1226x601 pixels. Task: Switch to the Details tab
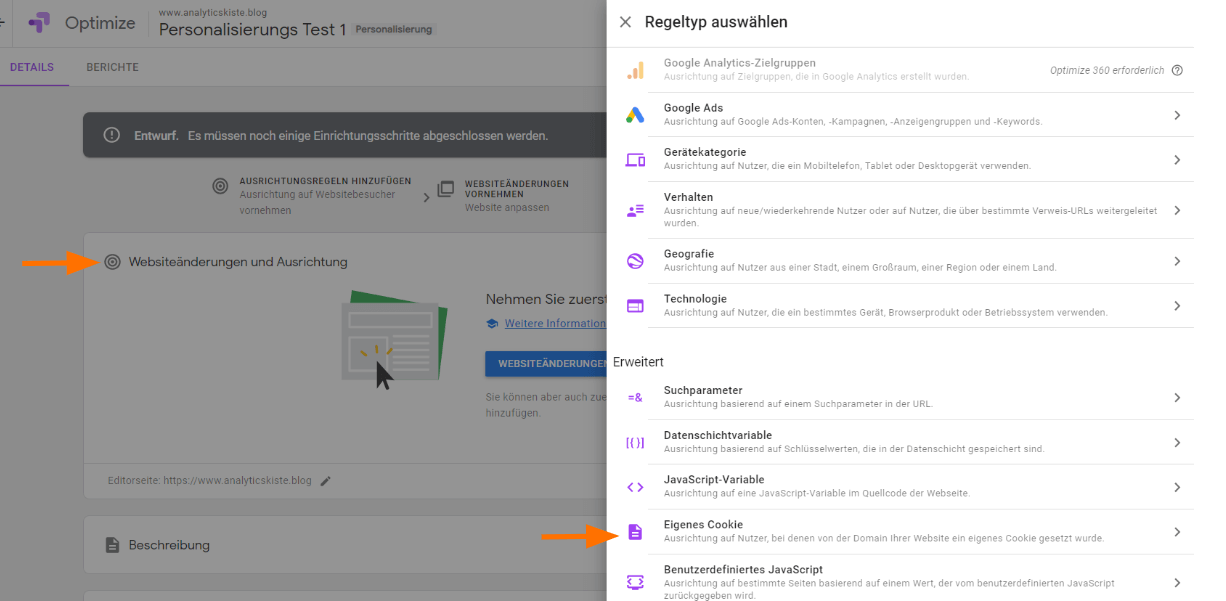point(32,67)
